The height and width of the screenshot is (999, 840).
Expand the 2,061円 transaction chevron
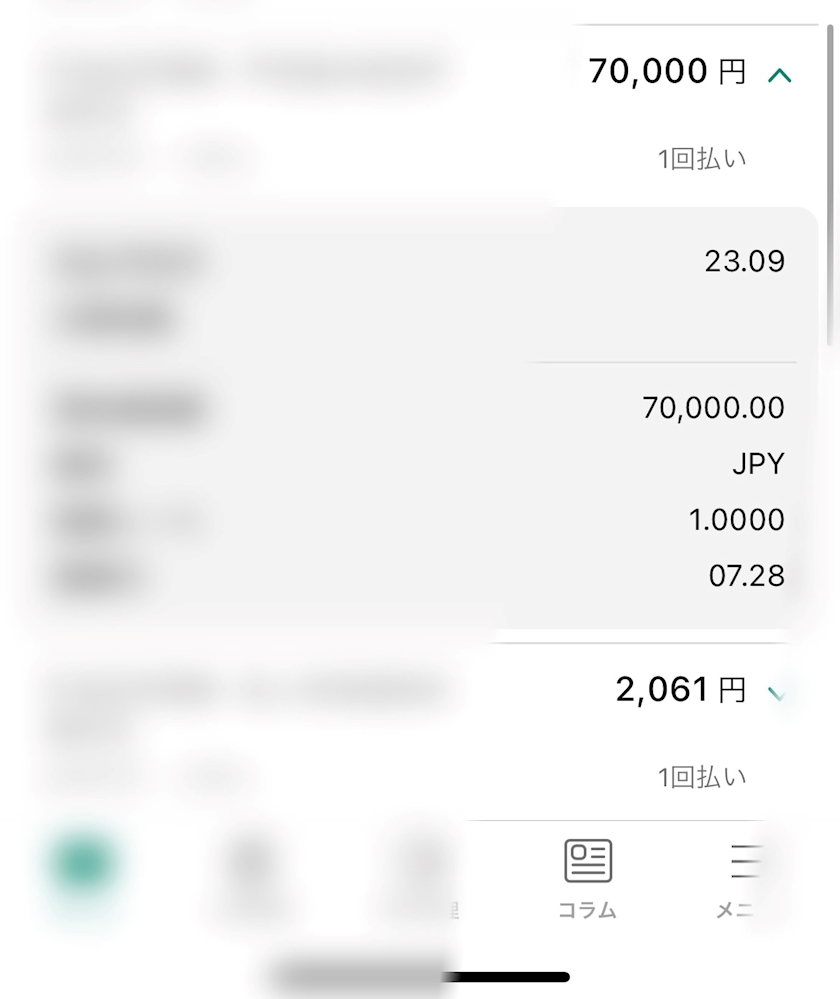pos(777,691)
